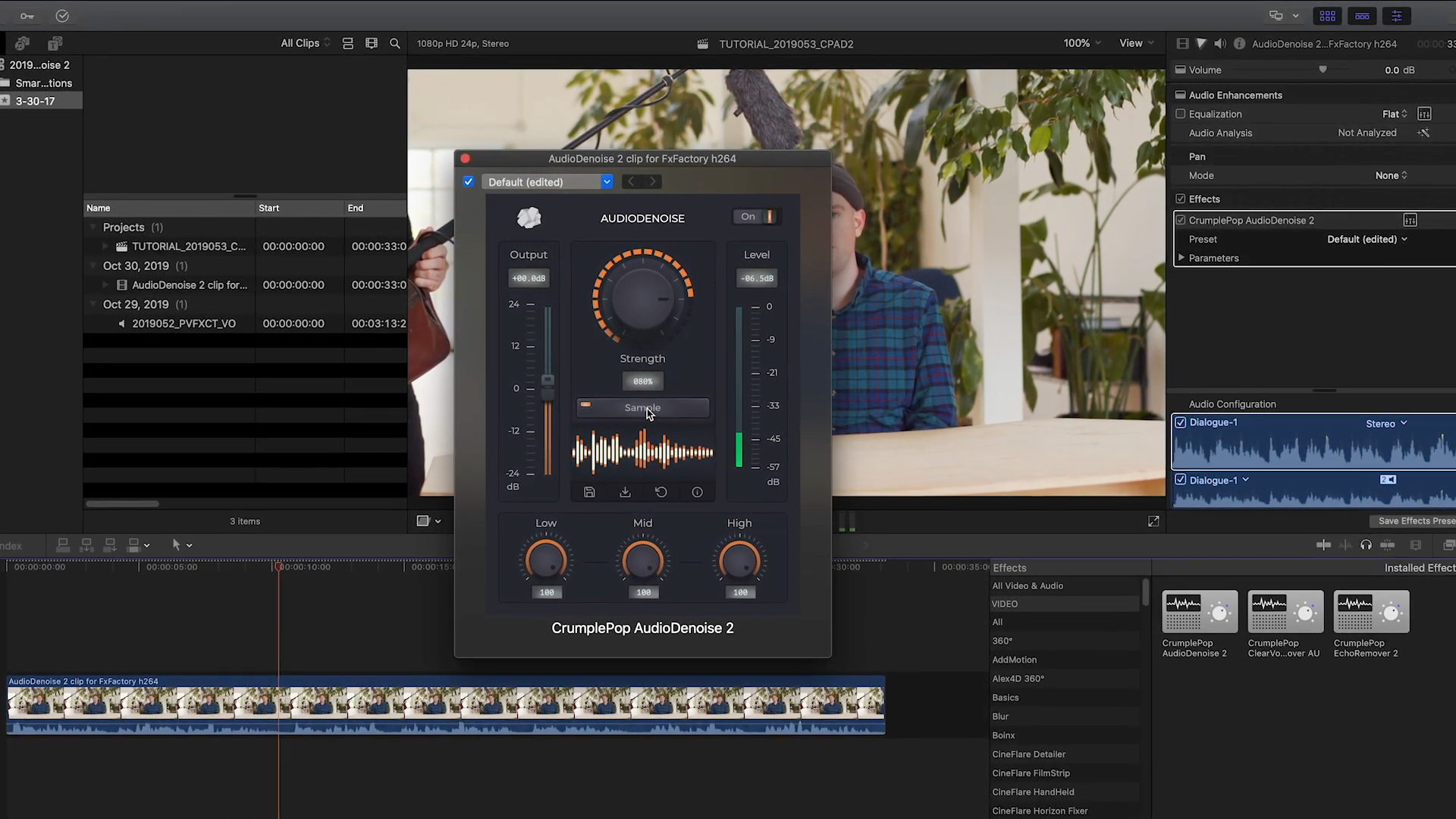This screenshot has height=819, width=1456.
Task: Click the inspector Volume slider handle
Action: coord(1323,70)
